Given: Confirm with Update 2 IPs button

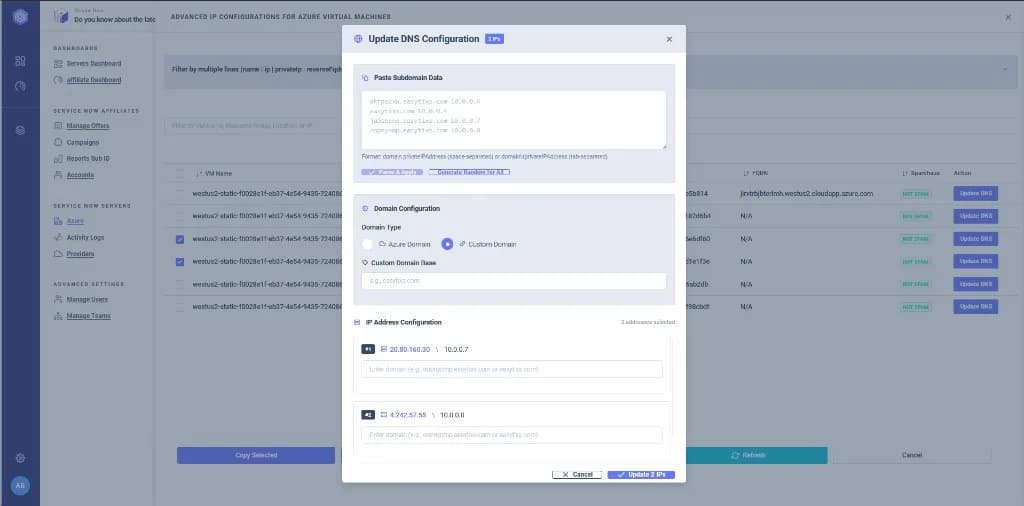Looking at the screenshot, I should (x=641, y=475).
